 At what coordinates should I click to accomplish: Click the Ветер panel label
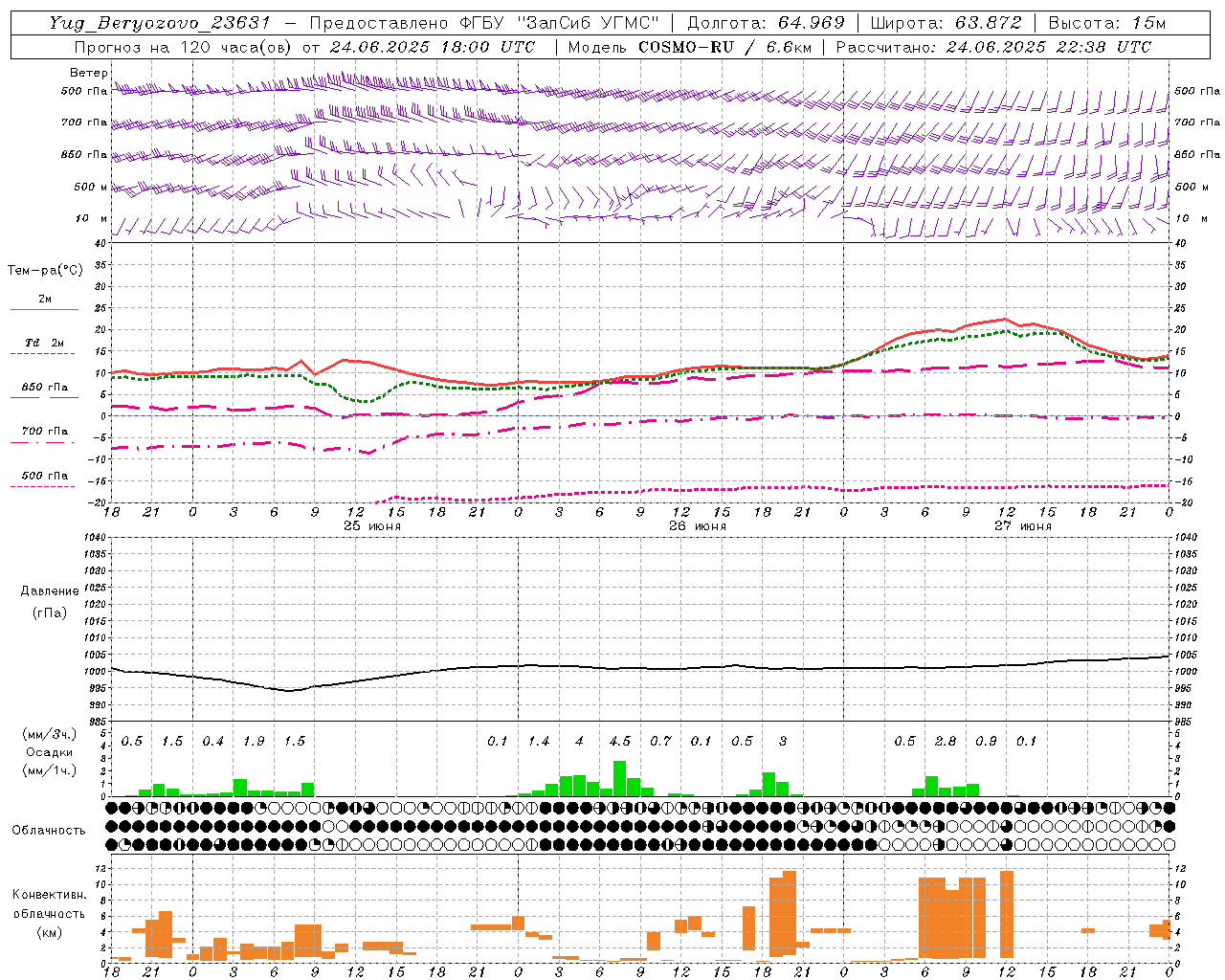pos(88,73)
